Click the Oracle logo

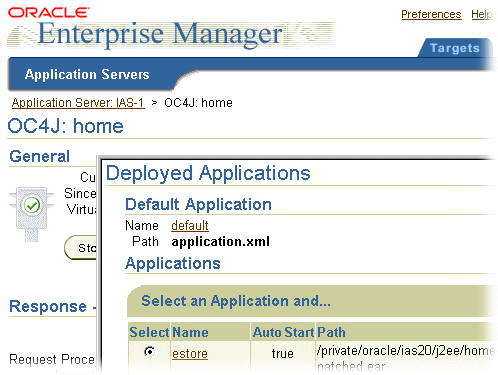48,13
